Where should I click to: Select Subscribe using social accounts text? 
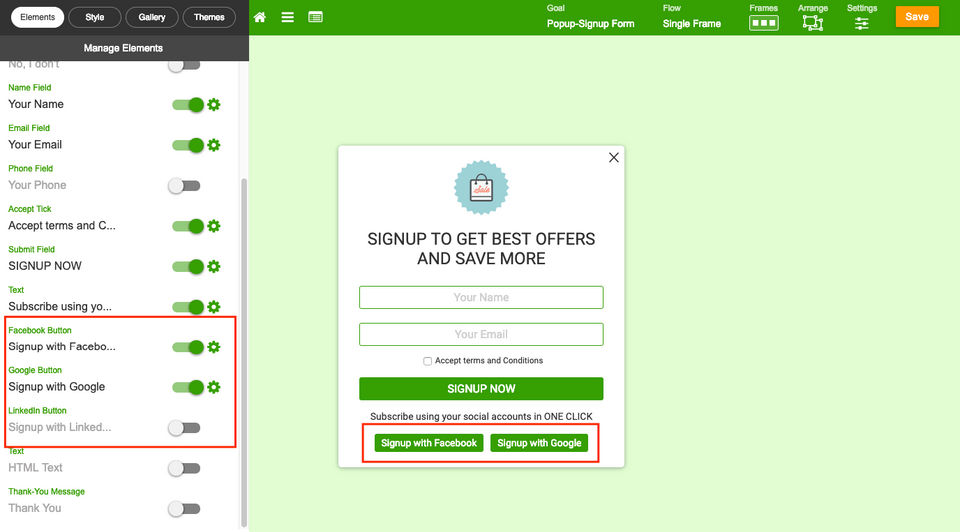481,416
